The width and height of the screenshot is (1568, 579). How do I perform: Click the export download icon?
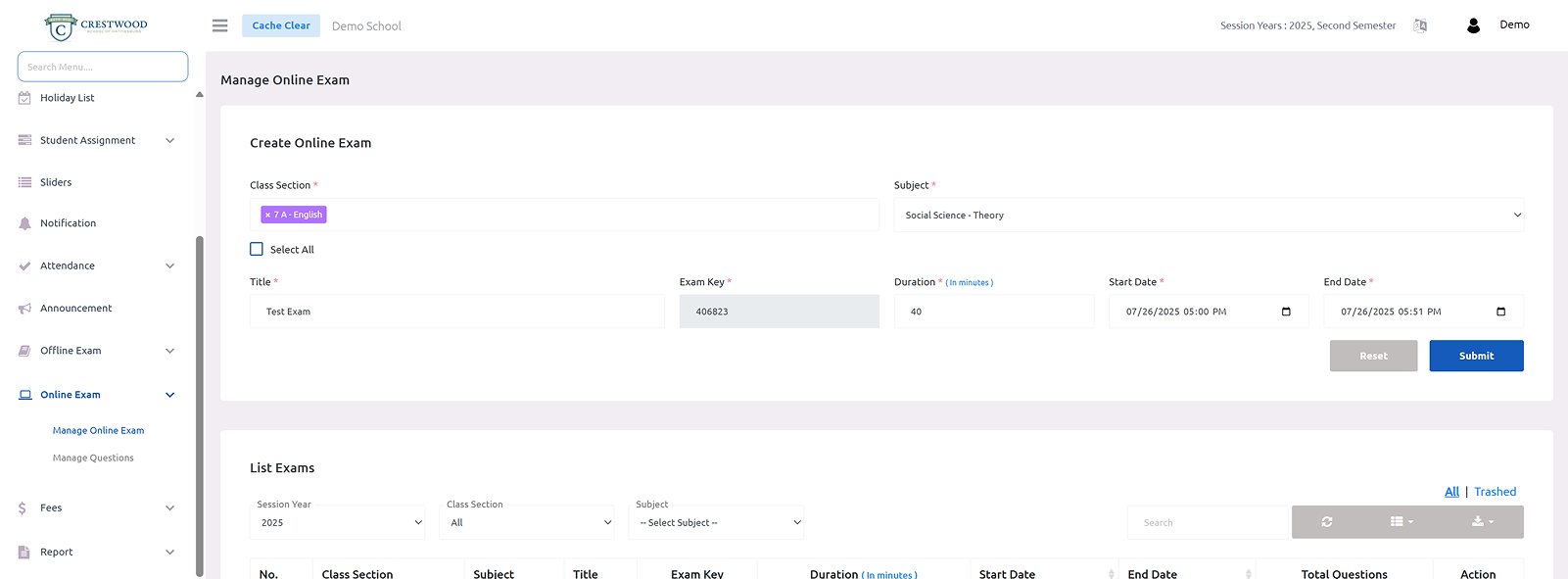point(1482,522)
